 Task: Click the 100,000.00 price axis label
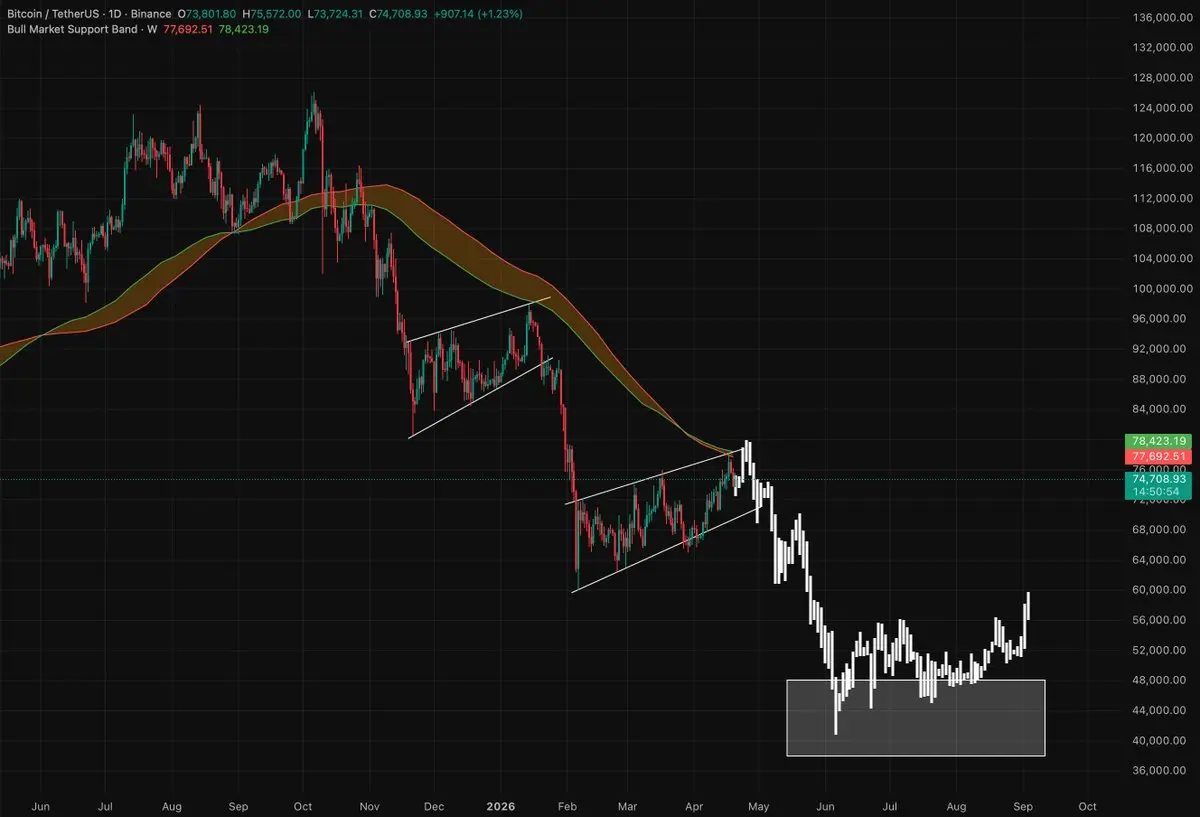(1162, 289)
